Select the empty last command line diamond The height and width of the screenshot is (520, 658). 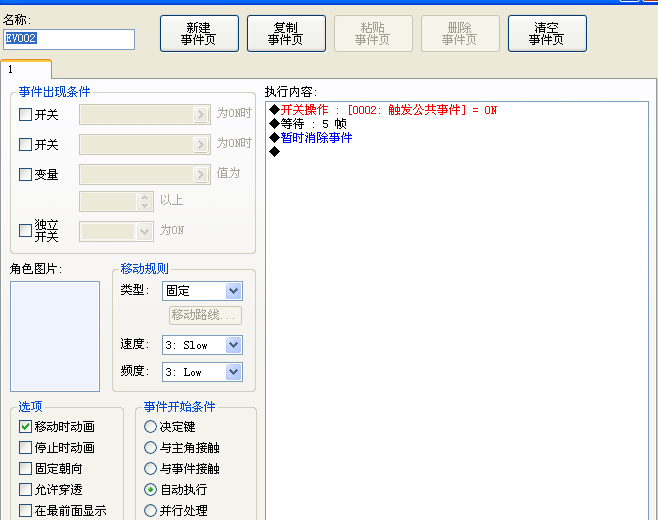pyautogui.click(x=274, y=152)
